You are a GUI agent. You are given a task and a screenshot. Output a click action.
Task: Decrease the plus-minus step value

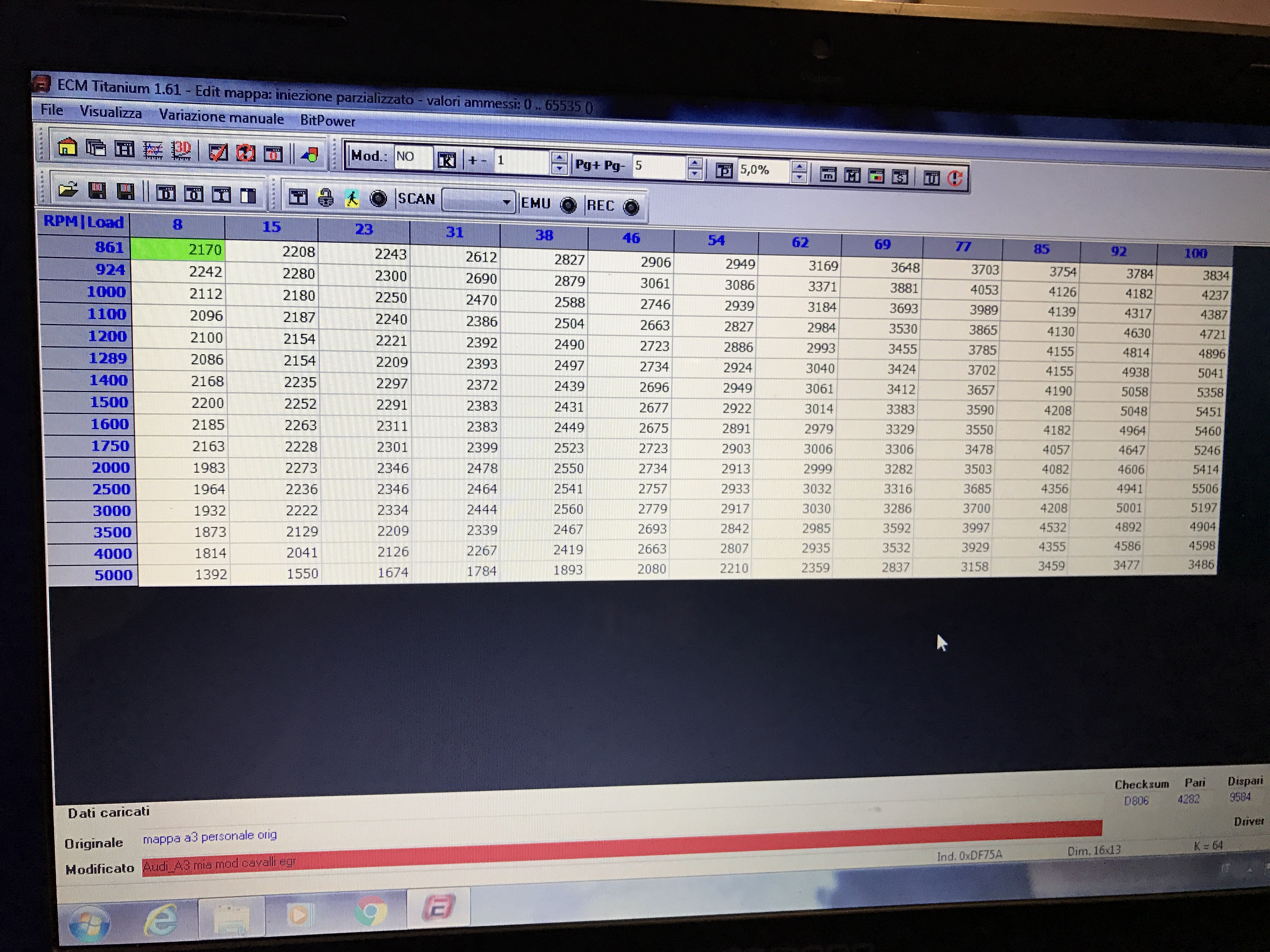pyautogui.click(x=559, y=169)
